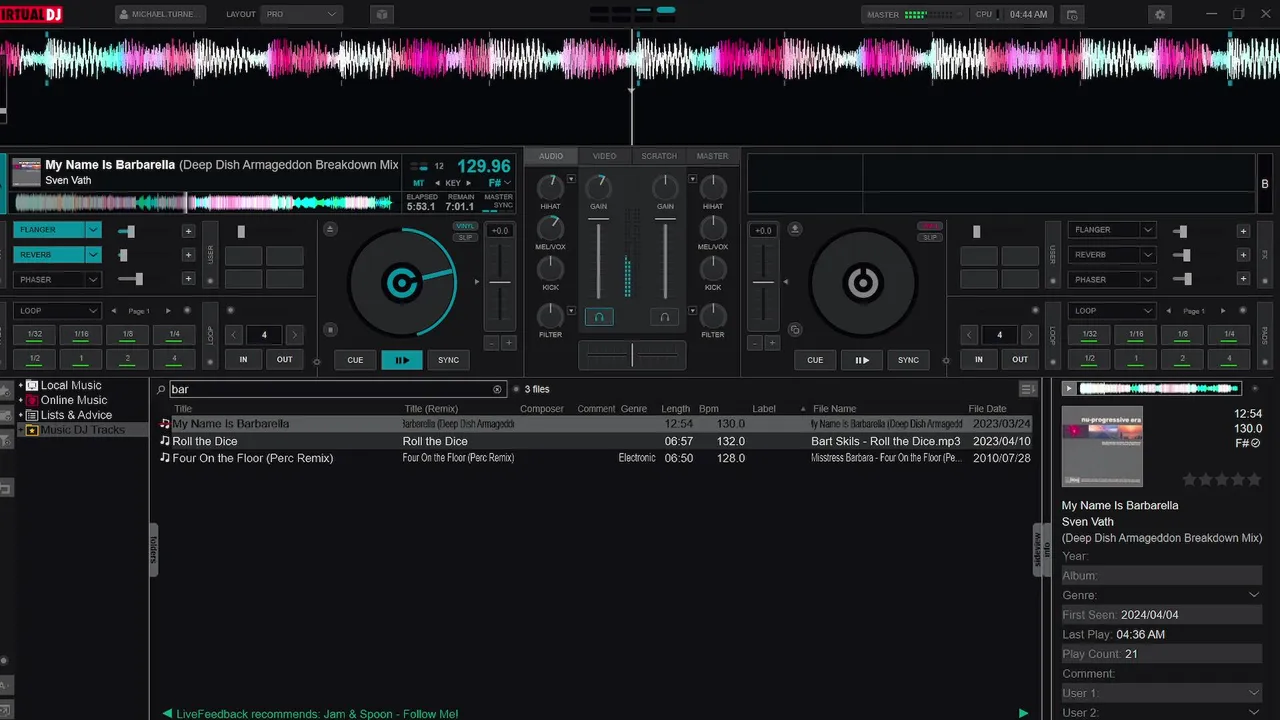Halve the left deck loop with left arrow

click(234, 335)
